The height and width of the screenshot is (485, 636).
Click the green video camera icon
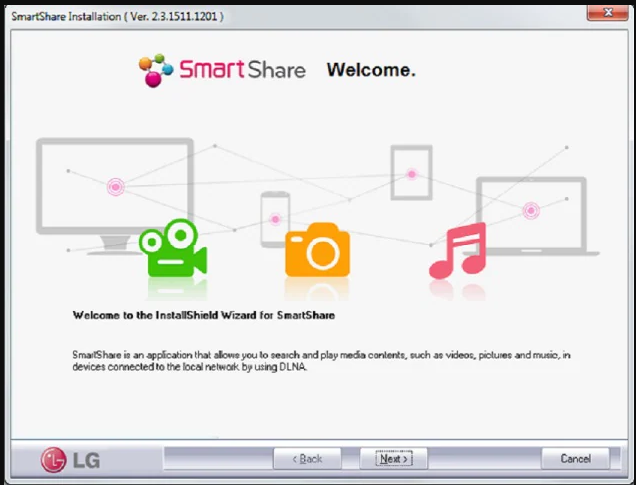172,250
